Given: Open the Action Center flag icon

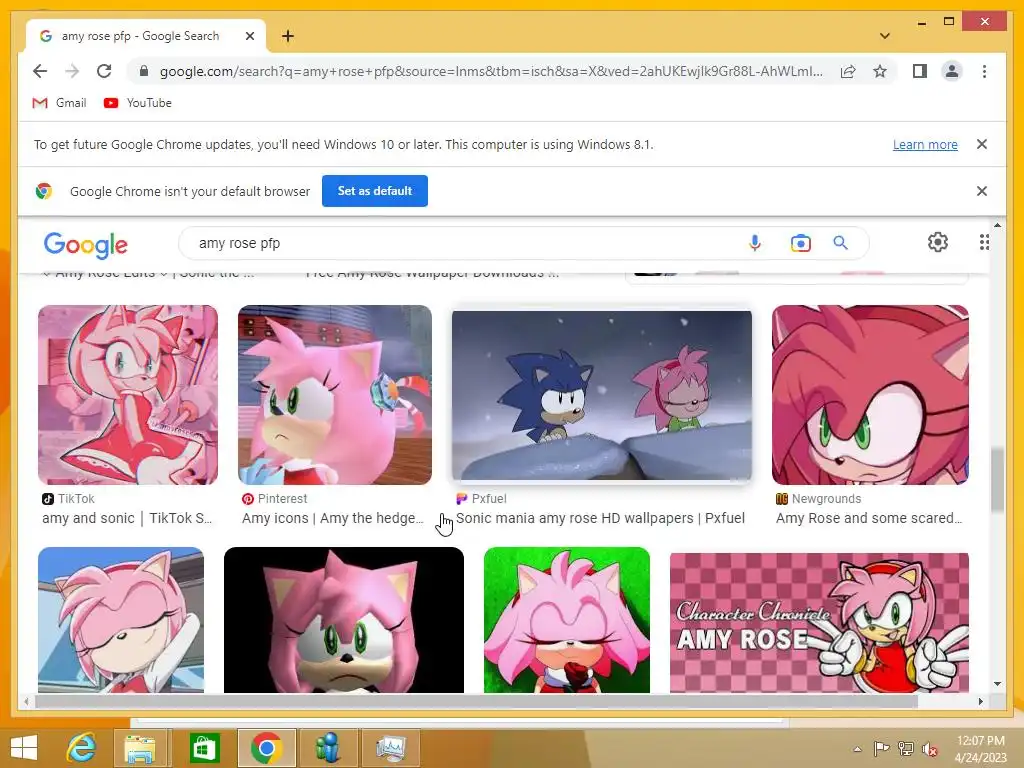Looking at the screenshot, I should (x=881, y=749).
